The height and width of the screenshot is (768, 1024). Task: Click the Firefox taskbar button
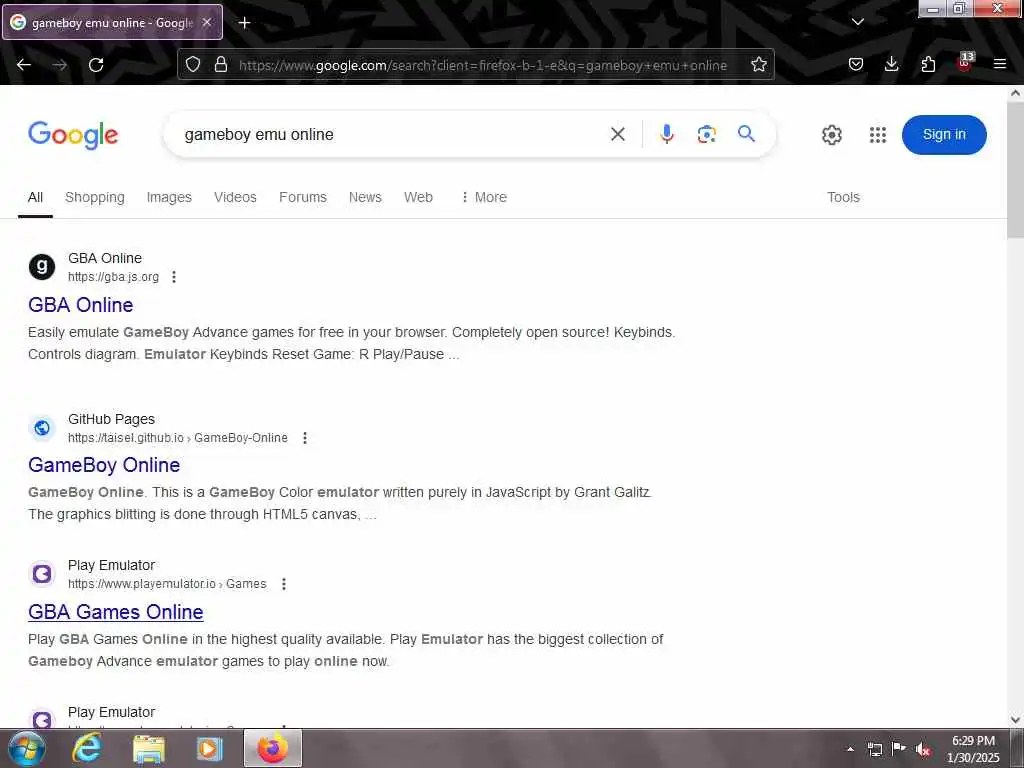coord(272,748)
